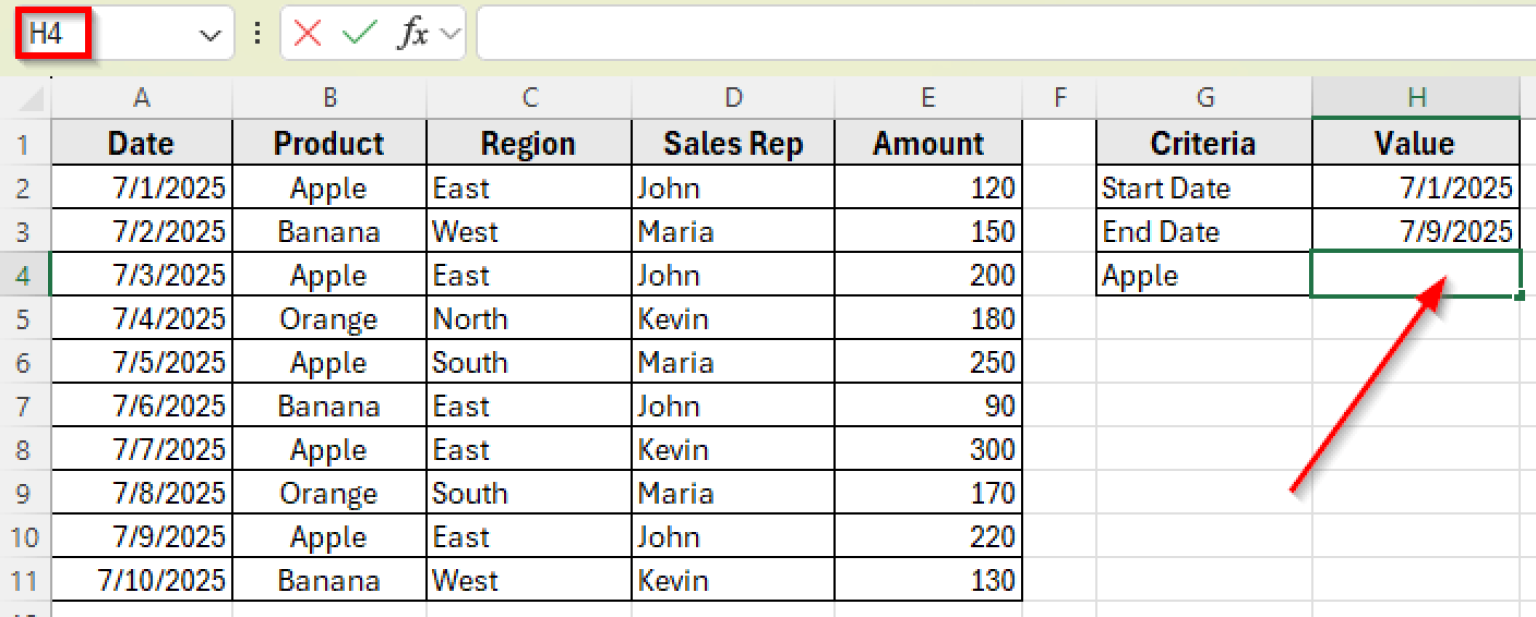The image size is (1536, 617).
Task: Click the Start Date value 7/1/2025
Action: pos(1415,188)
